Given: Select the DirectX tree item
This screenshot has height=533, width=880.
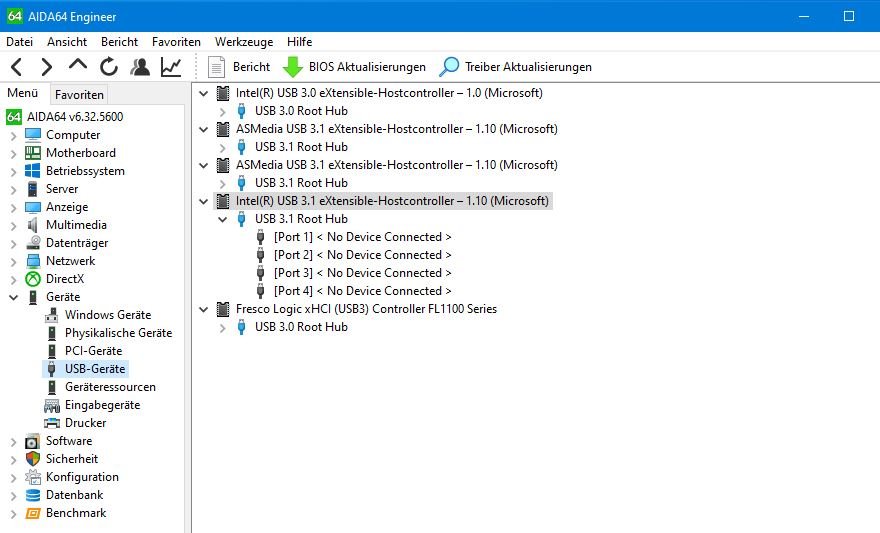Looking at the screenshot, I should 65,279.
